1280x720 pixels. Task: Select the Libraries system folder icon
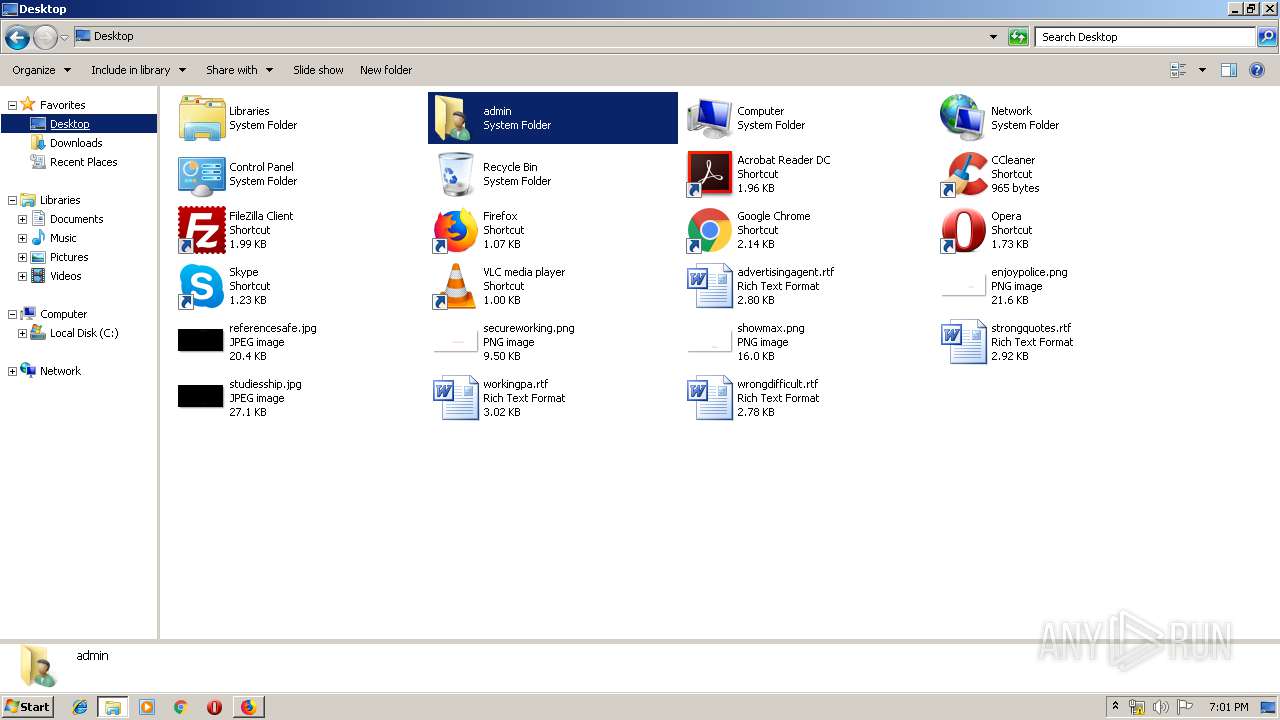pos(202,118)
